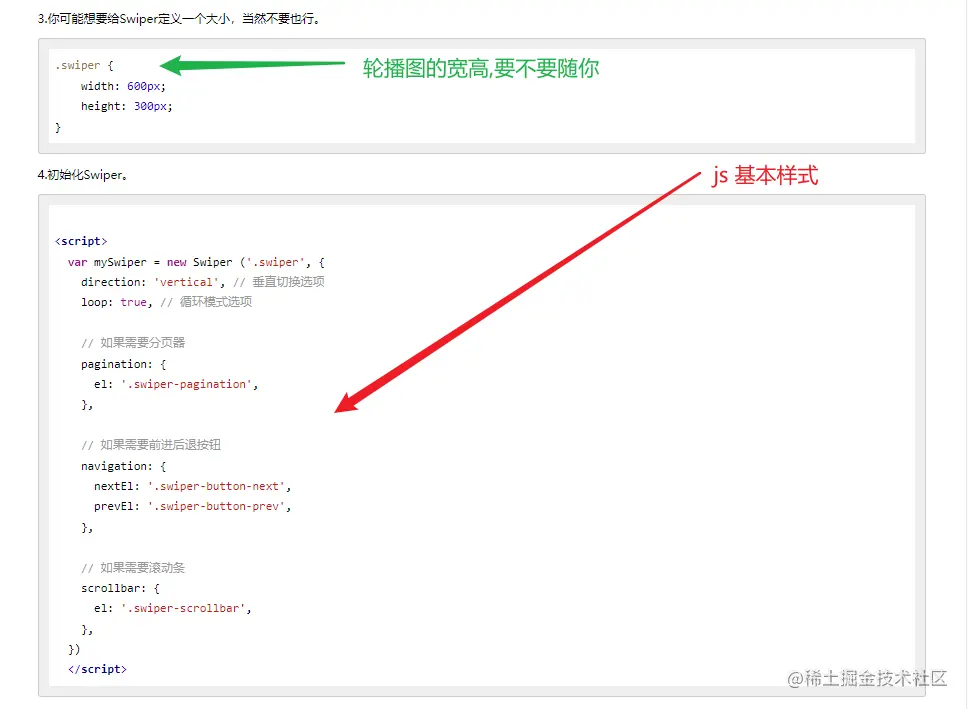Screen dimensions: 968x709
Task: Click the '// 如果需要滚动条' comment
Action: pos(133,568)
